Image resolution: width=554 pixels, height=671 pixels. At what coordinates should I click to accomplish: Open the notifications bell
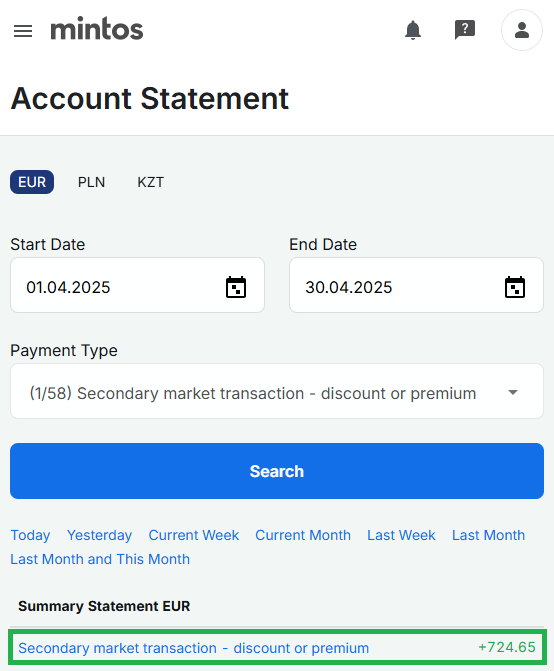click(x=413, y=30)
